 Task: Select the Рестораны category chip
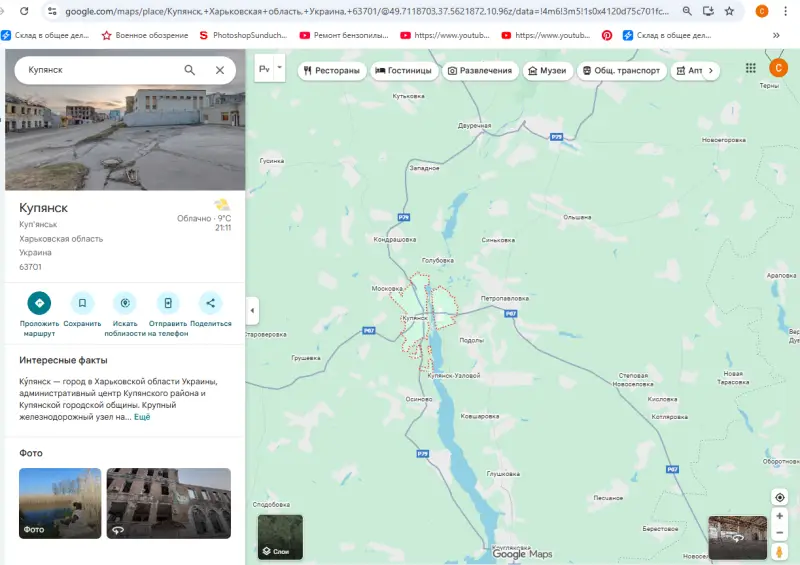click(331, 71)
